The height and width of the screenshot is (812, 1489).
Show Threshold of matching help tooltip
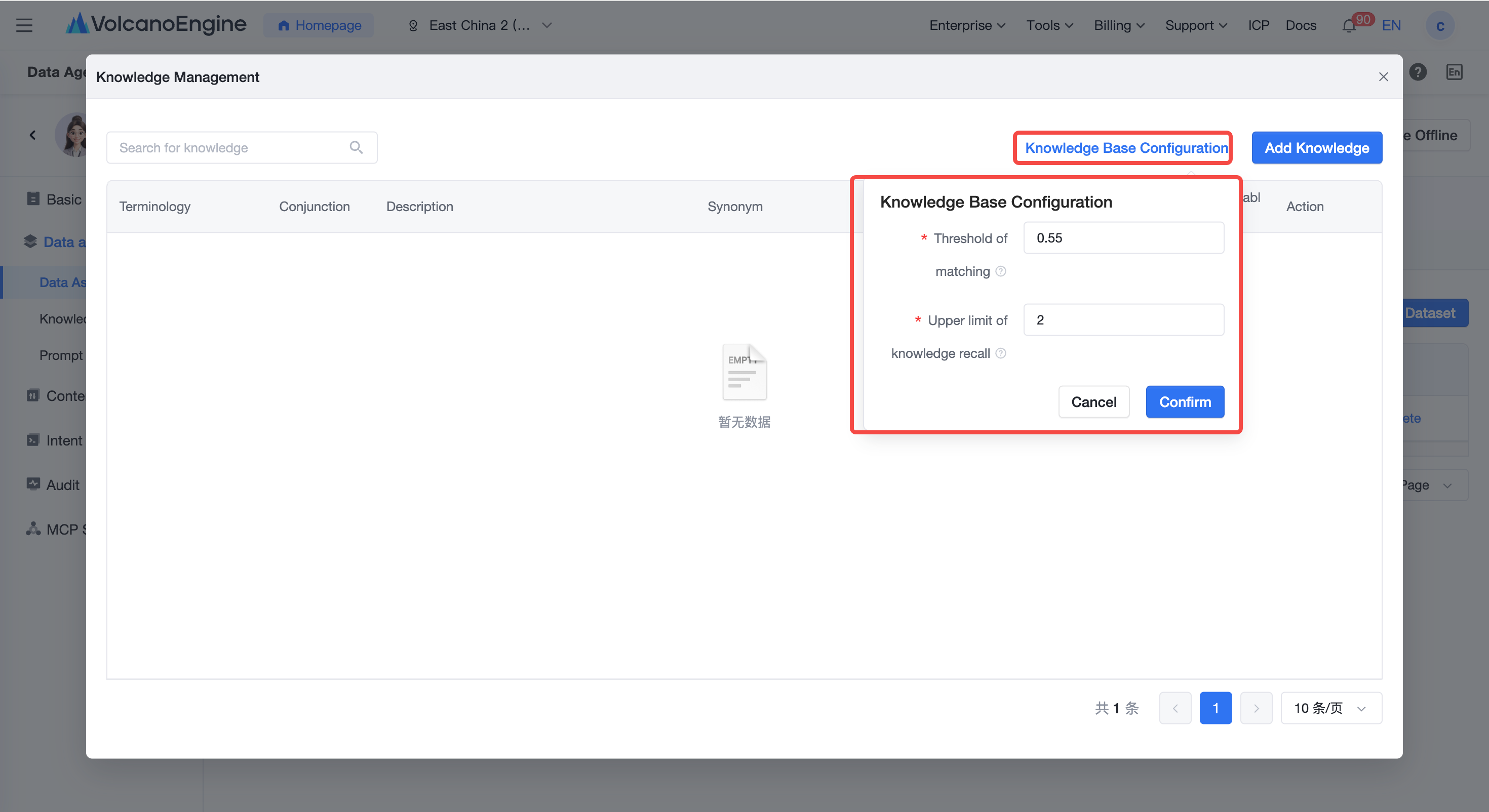point(1001,271)
